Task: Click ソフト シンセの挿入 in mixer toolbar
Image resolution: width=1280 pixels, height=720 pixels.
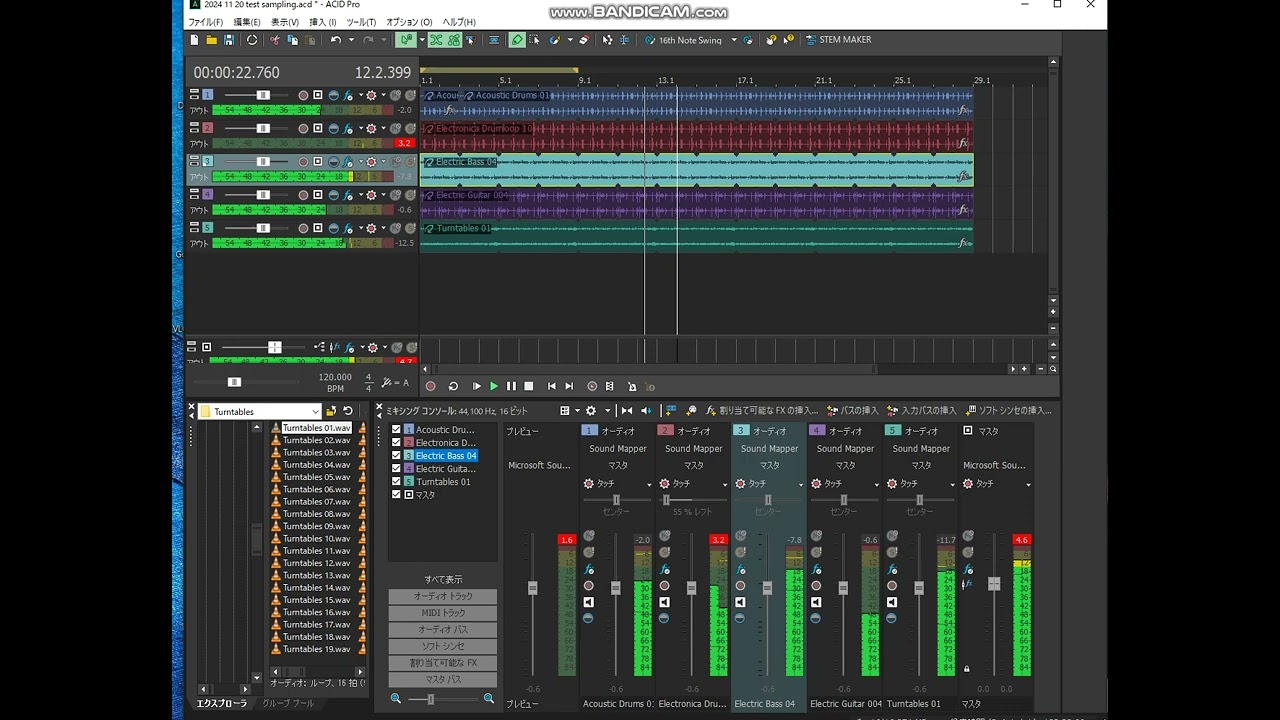Action: [x=1008, y=410]
